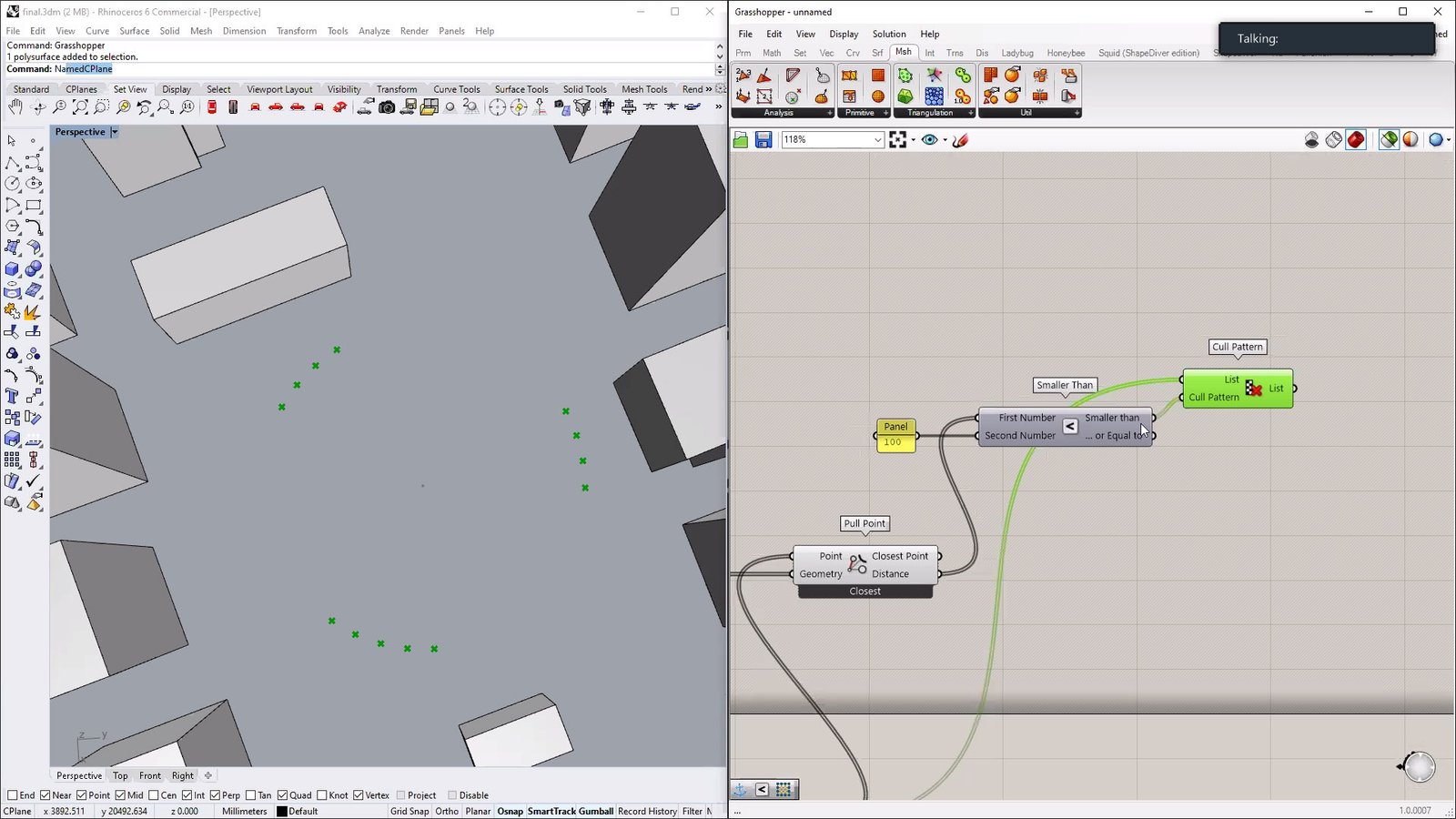Click the camera screenshot icon in toolbar
Screen dimensions: 1456x819
[387, 107]
